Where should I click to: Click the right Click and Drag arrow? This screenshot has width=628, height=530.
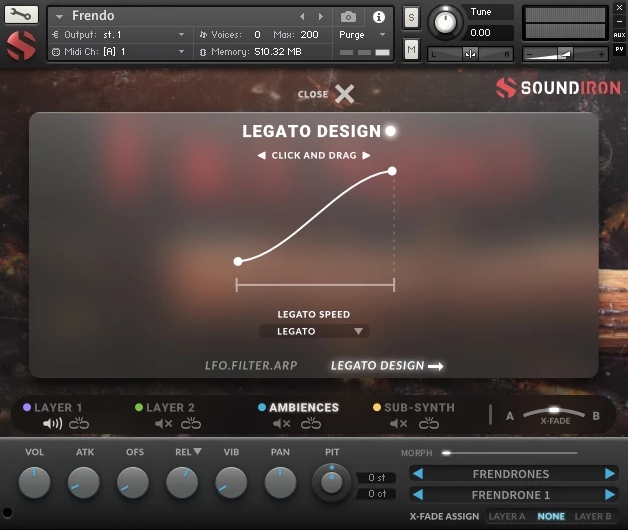coord(366,155)
